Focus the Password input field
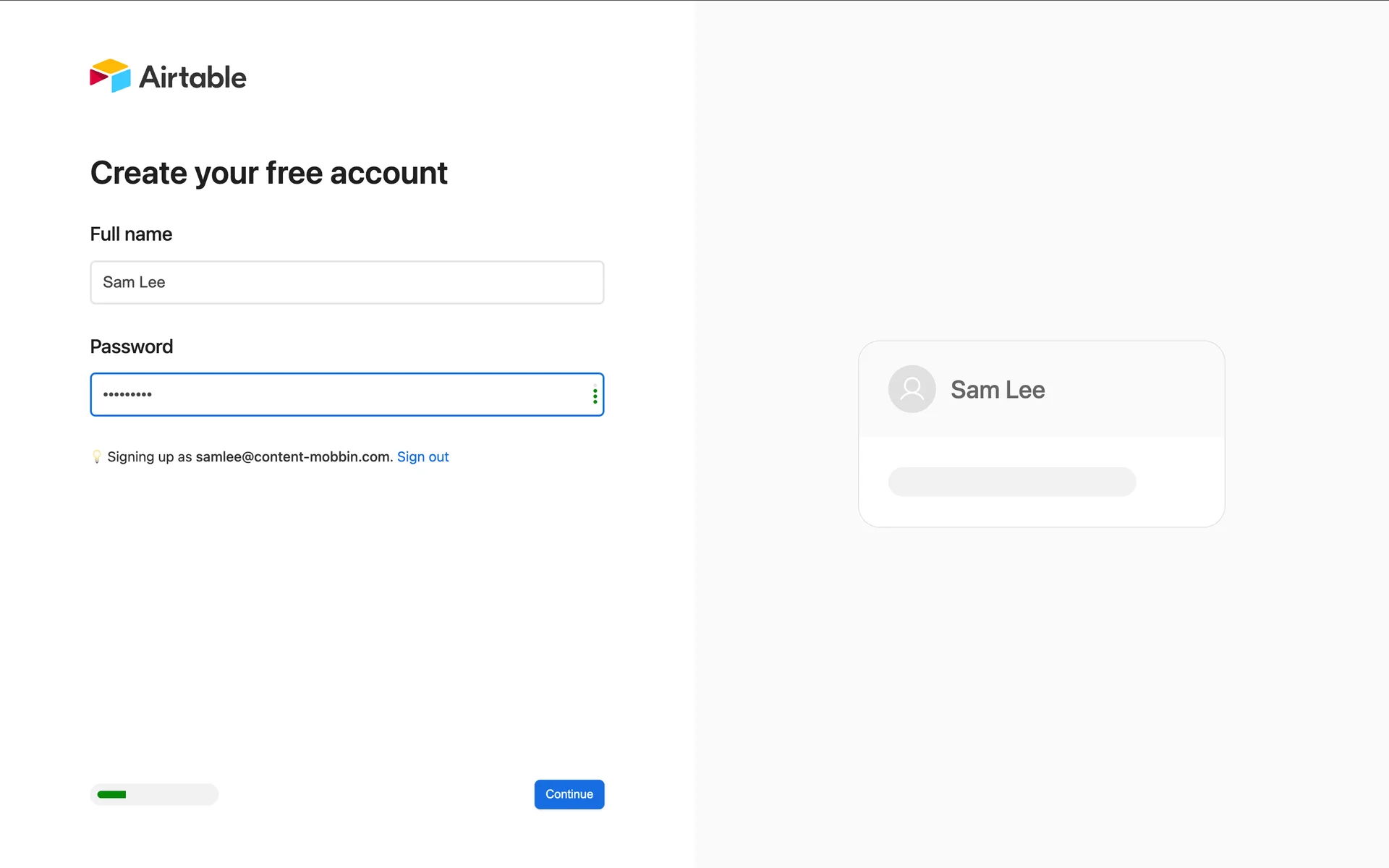The width and height of the screenshot is (1389, 868). [340, 394]
